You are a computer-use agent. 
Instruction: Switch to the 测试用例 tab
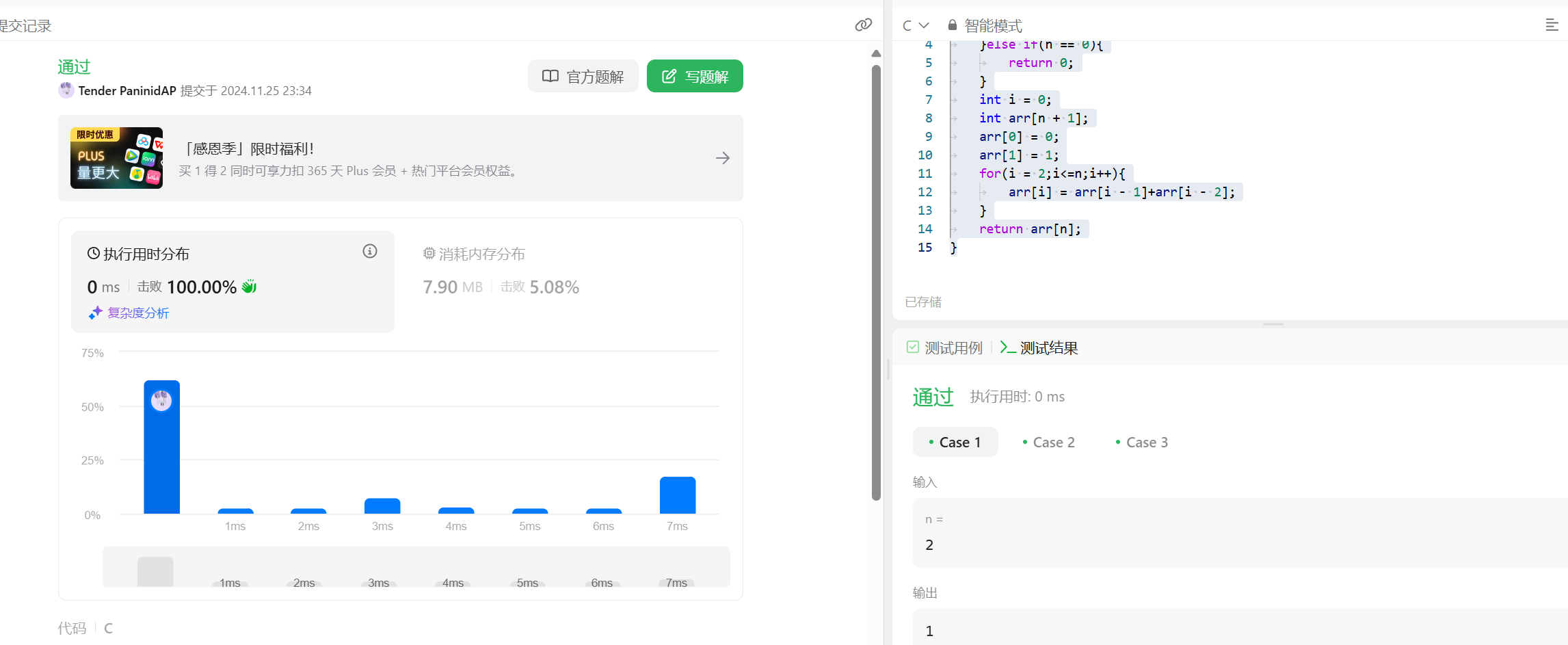pyautogui.click(x=944, y=348)
